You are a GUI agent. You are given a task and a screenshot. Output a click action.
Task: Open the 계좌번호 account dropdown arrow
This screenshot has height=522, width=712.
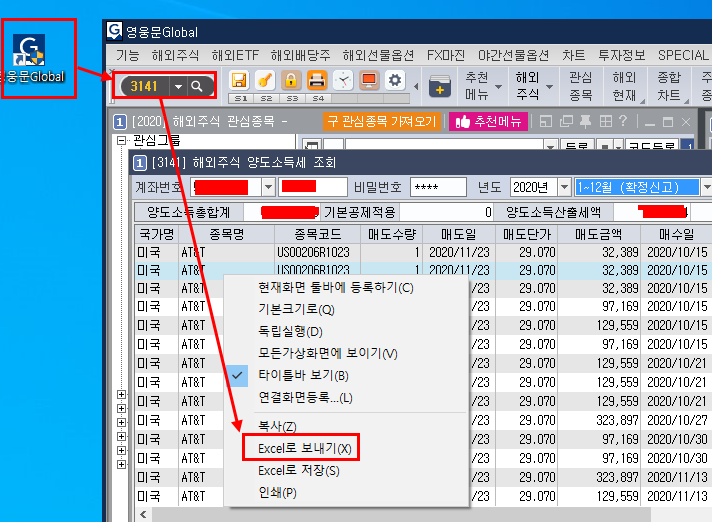(268, 187)
